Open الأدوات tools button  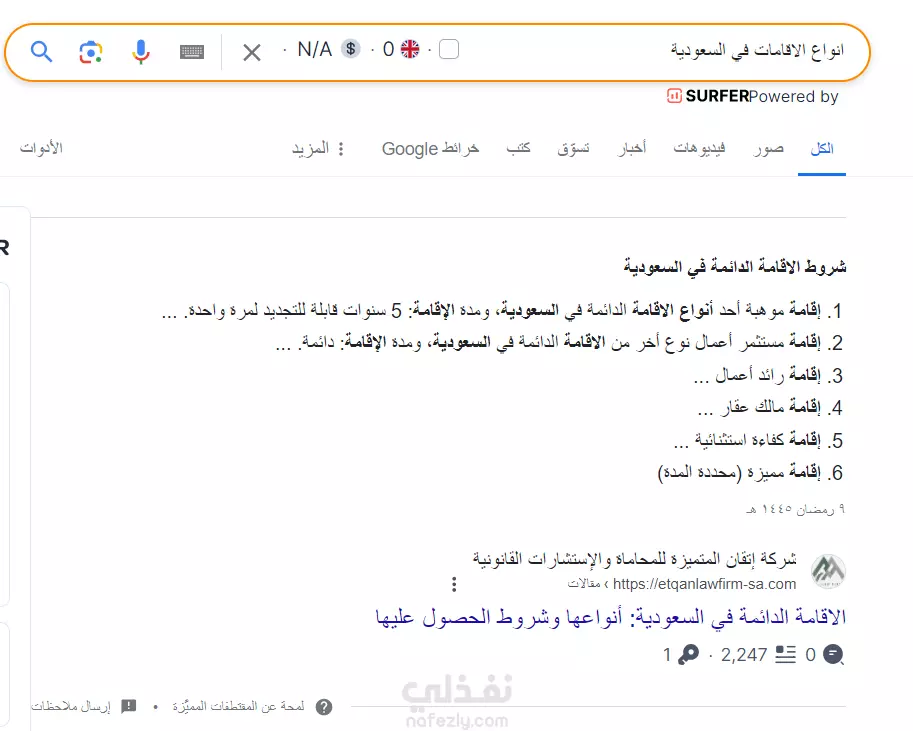click(41, 148)
